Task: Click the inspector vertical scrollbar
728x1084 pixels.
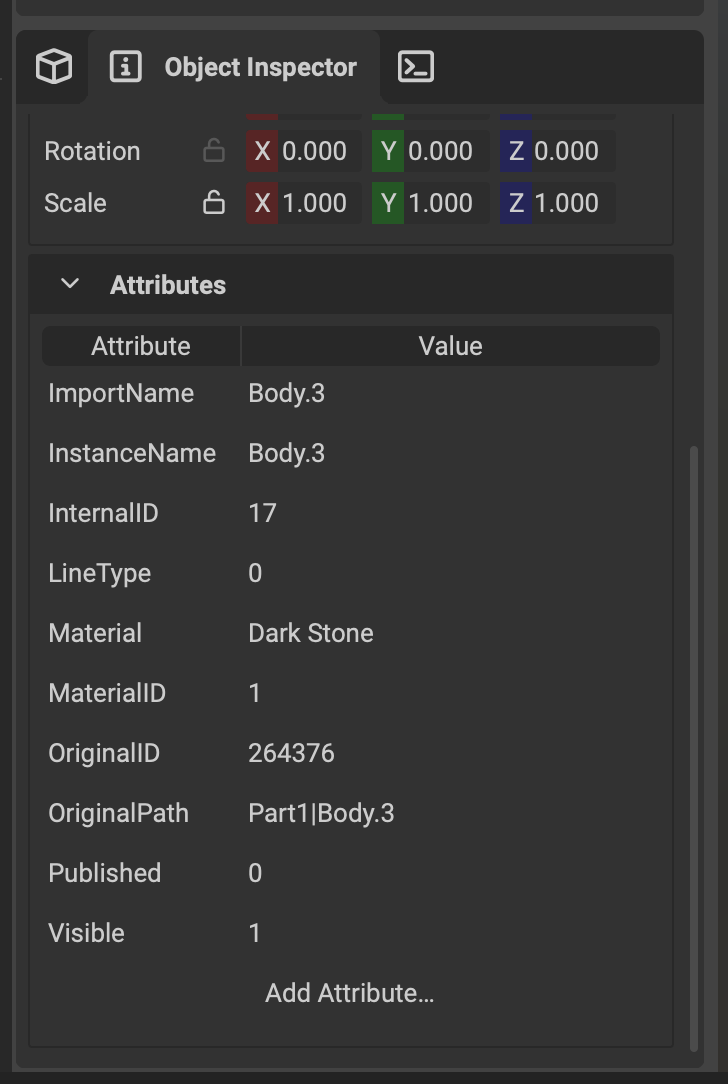Action: [694, 747]
